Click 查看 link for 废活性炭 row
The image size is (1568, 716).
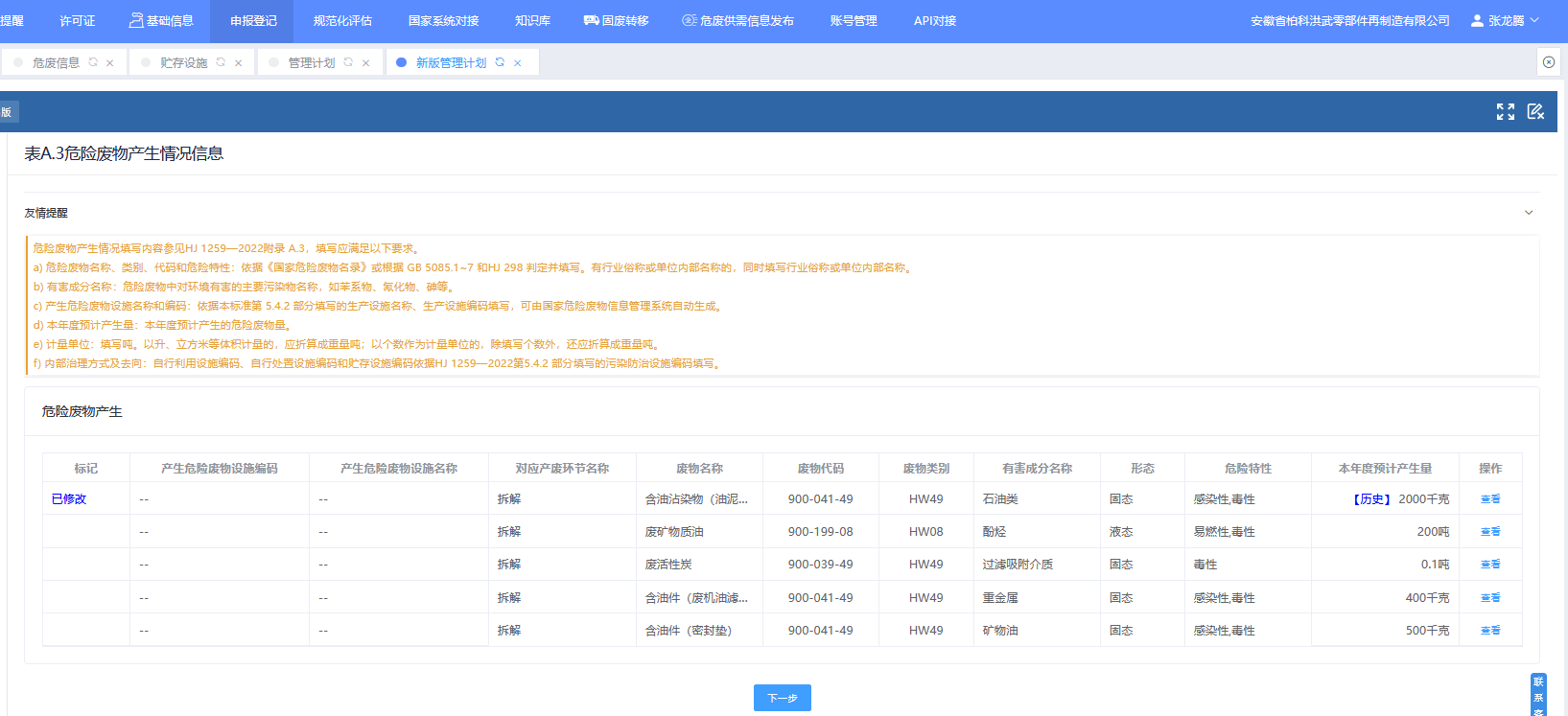1489,565
